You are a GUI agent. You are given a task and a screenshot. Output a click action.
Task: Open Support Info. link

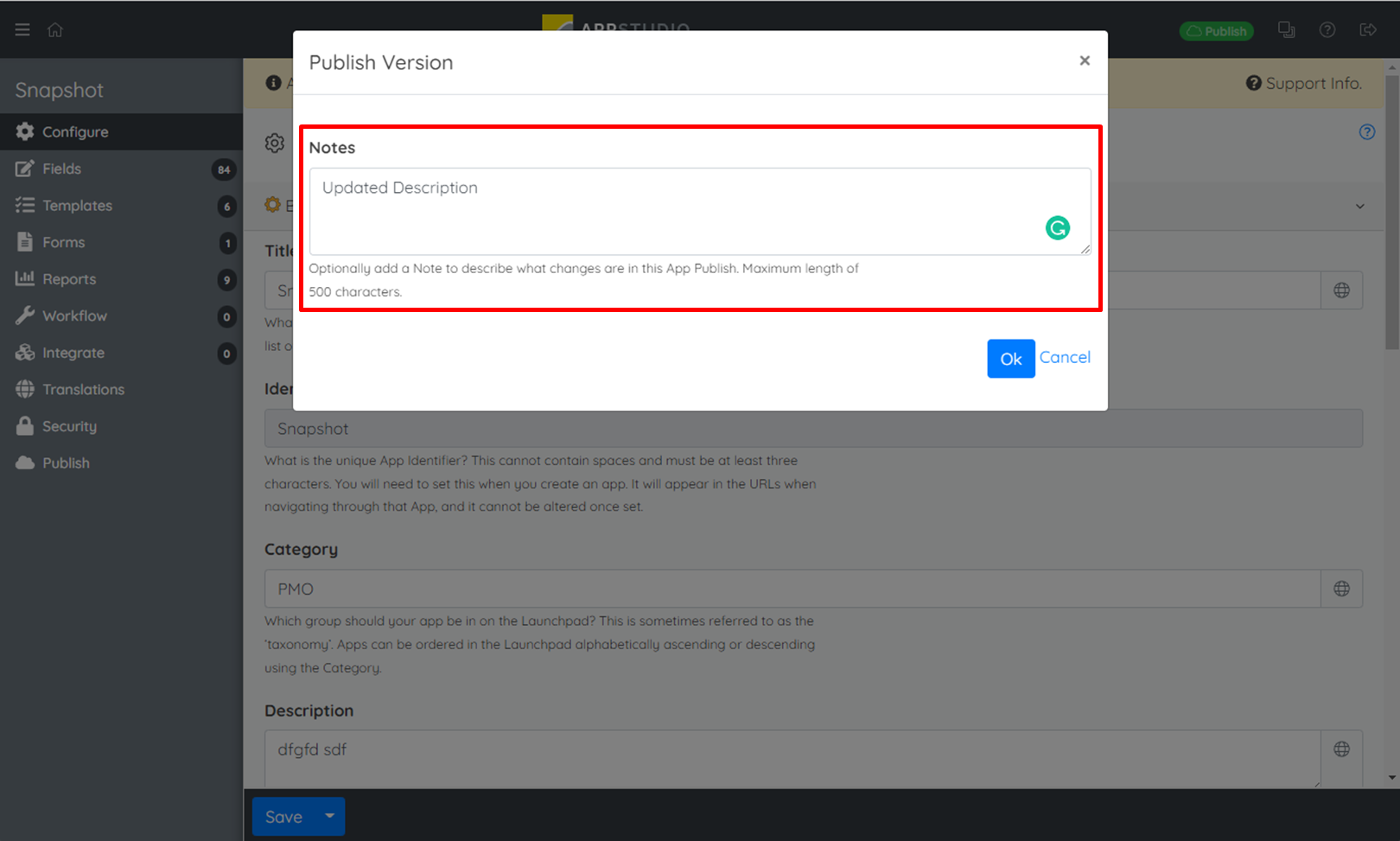(1304, 83)
